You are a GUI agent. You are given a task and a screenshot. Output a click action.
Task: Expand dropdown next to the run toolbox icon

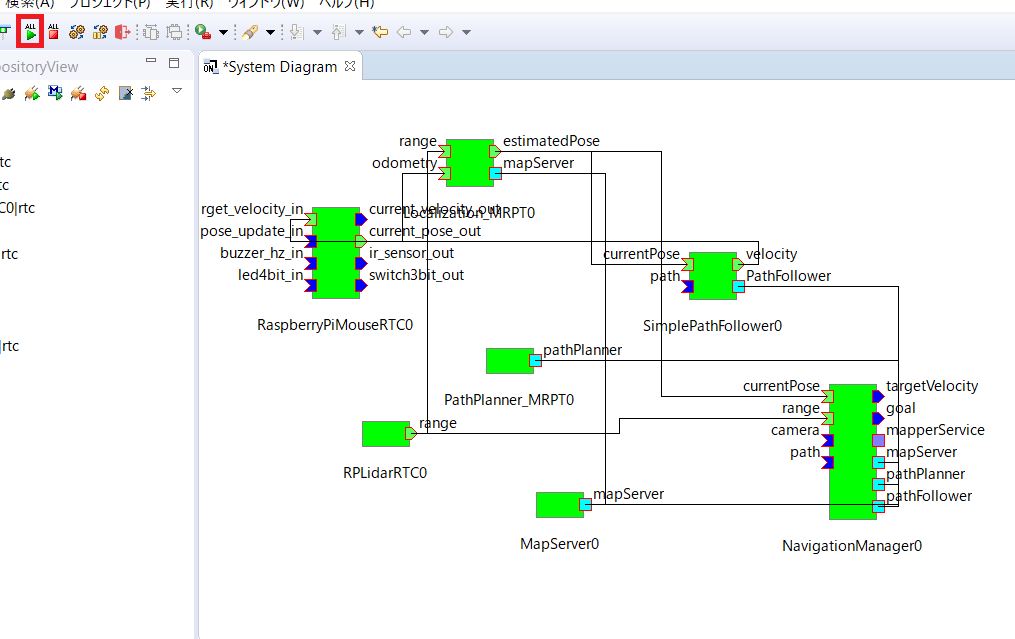coord(223,32)
